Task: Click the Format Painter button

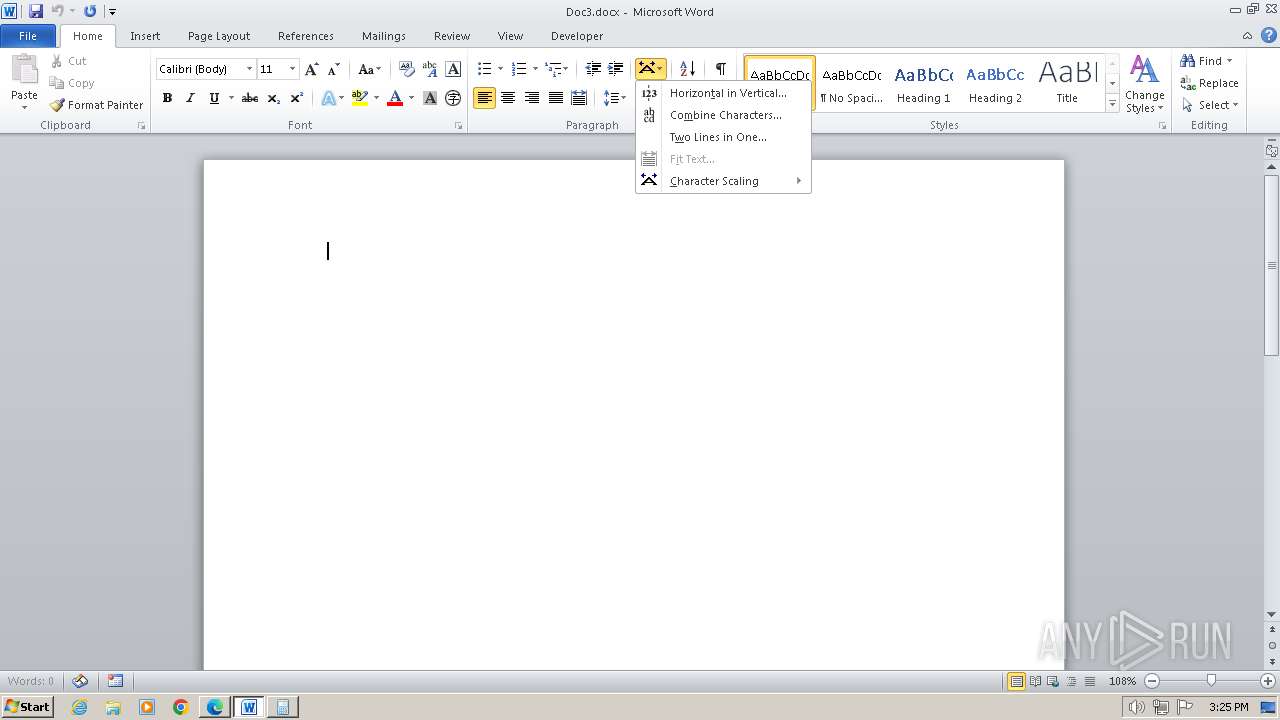Action: click(96, 105)
